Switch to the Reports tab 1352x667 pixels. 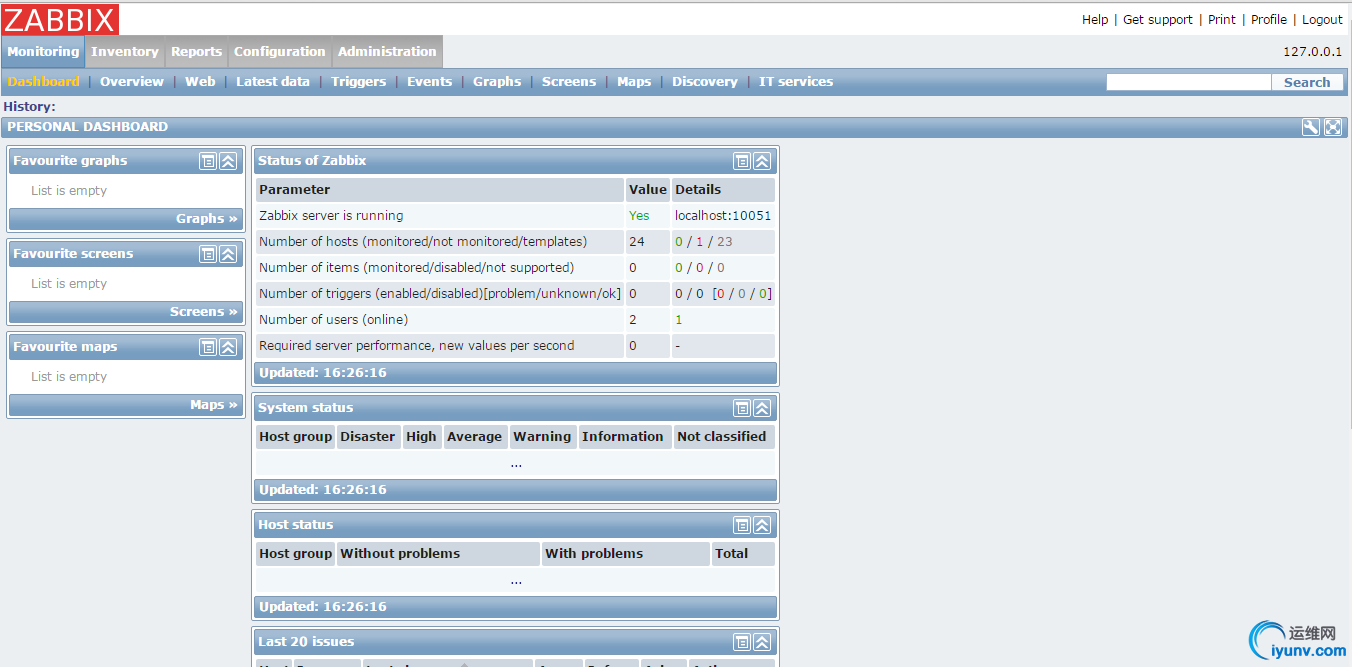196,52
